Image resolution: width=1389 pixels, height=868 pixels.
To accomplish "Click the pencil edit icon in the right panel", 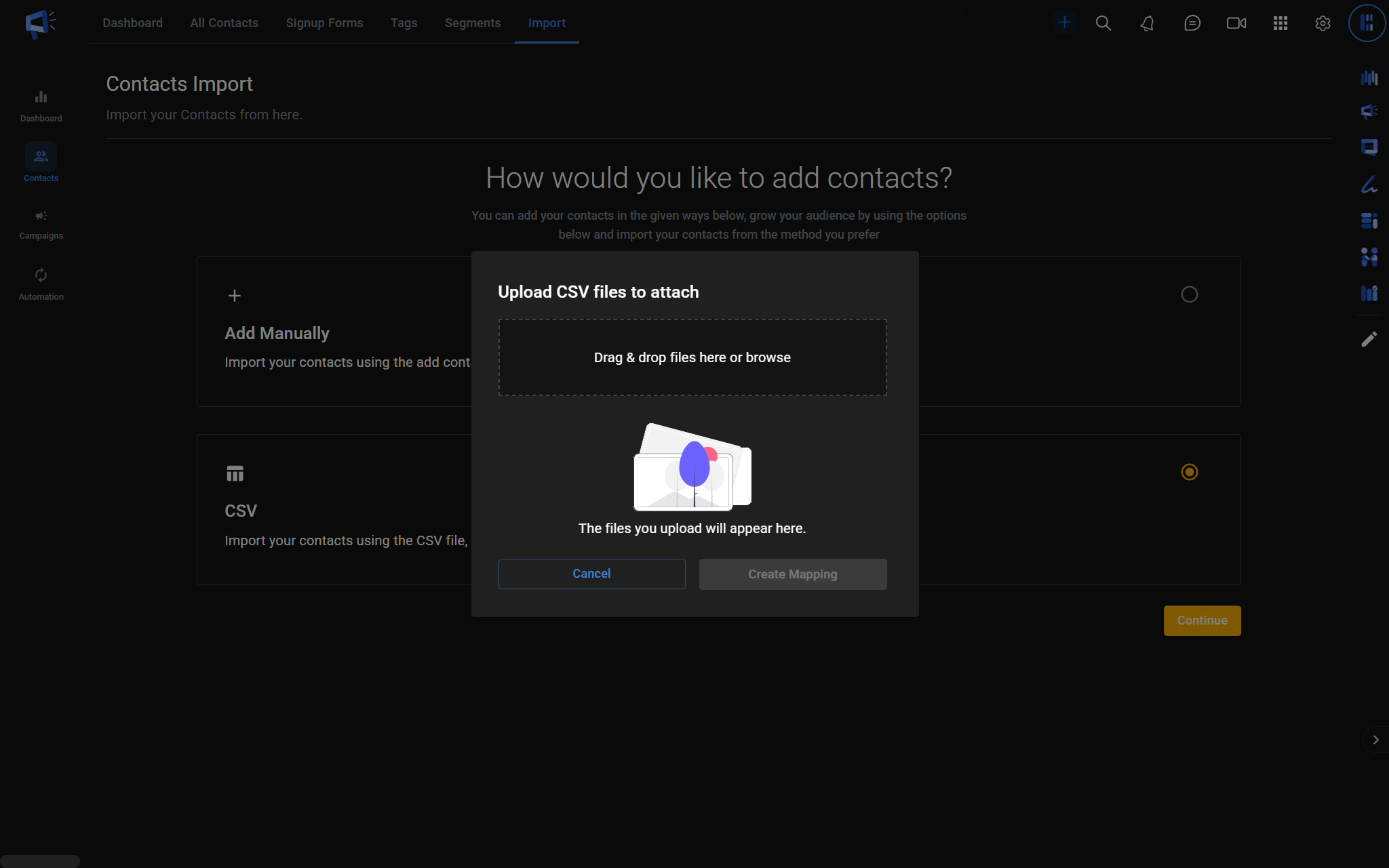I will [1369, 339].
